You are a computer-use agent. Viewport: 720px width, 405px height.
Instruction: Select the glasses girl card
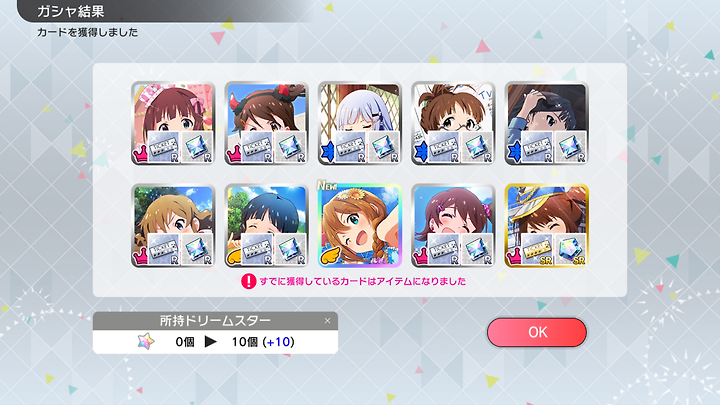pyautogui.click(x=453, y=123)
